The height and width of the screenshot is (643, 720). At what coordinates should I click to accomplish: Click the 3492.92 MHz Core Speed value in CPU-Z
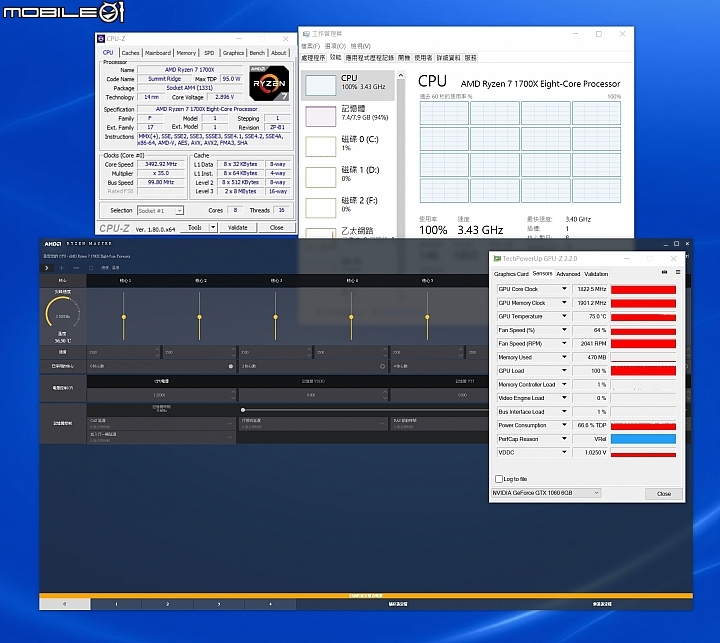[x=161, y=164]
